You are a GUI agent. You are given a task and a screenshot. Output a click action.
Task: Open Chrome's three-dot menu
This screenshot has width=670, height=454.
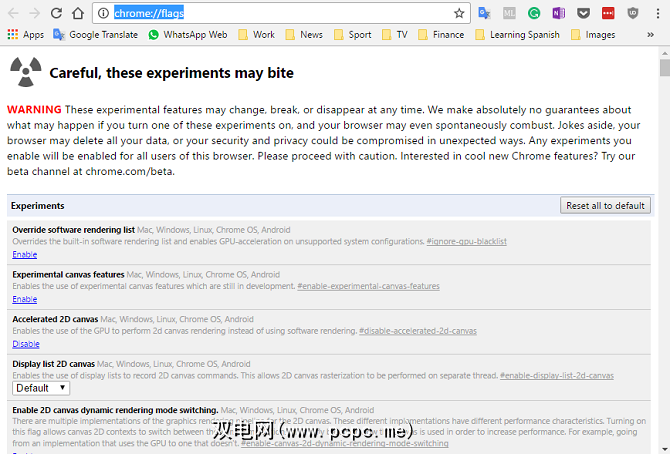pos(658,13)
